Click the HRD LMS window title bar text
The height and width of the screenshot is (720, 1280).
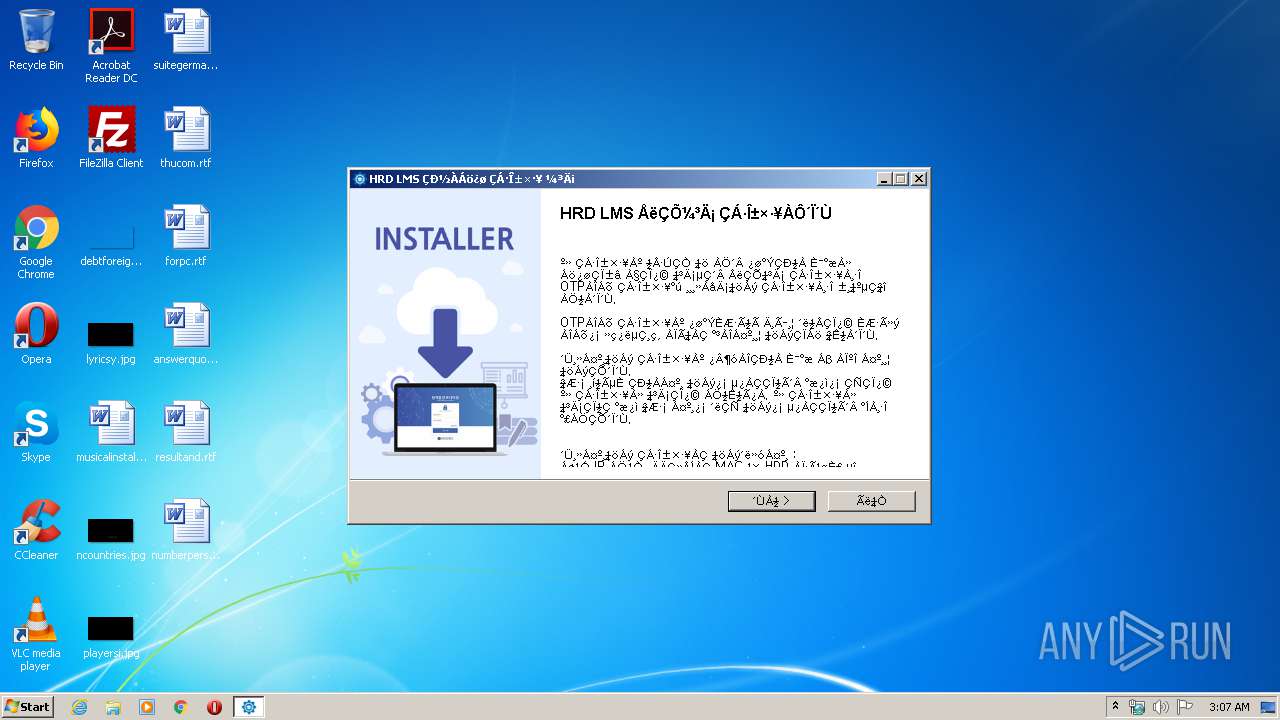pos(472,179)
